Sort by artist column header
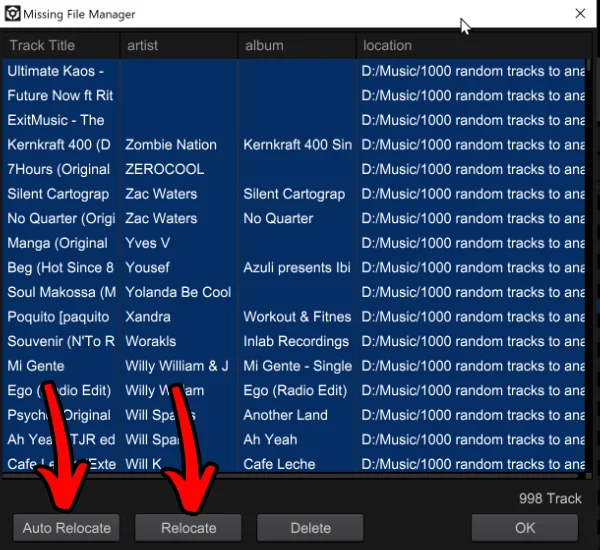 tap(178, 45)
